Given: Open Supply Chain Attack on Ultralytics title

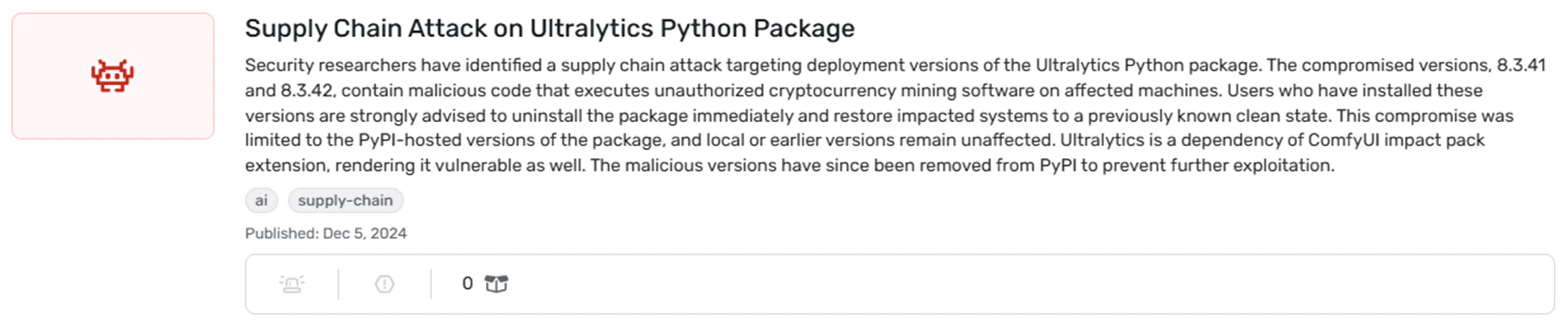Looking at the screenshot, I should coord(550,28).
